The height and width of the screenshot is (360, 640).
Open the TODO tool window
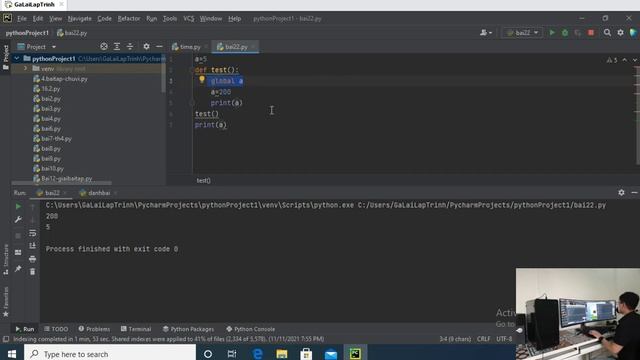pyautogui.click(x=56, y=329)
